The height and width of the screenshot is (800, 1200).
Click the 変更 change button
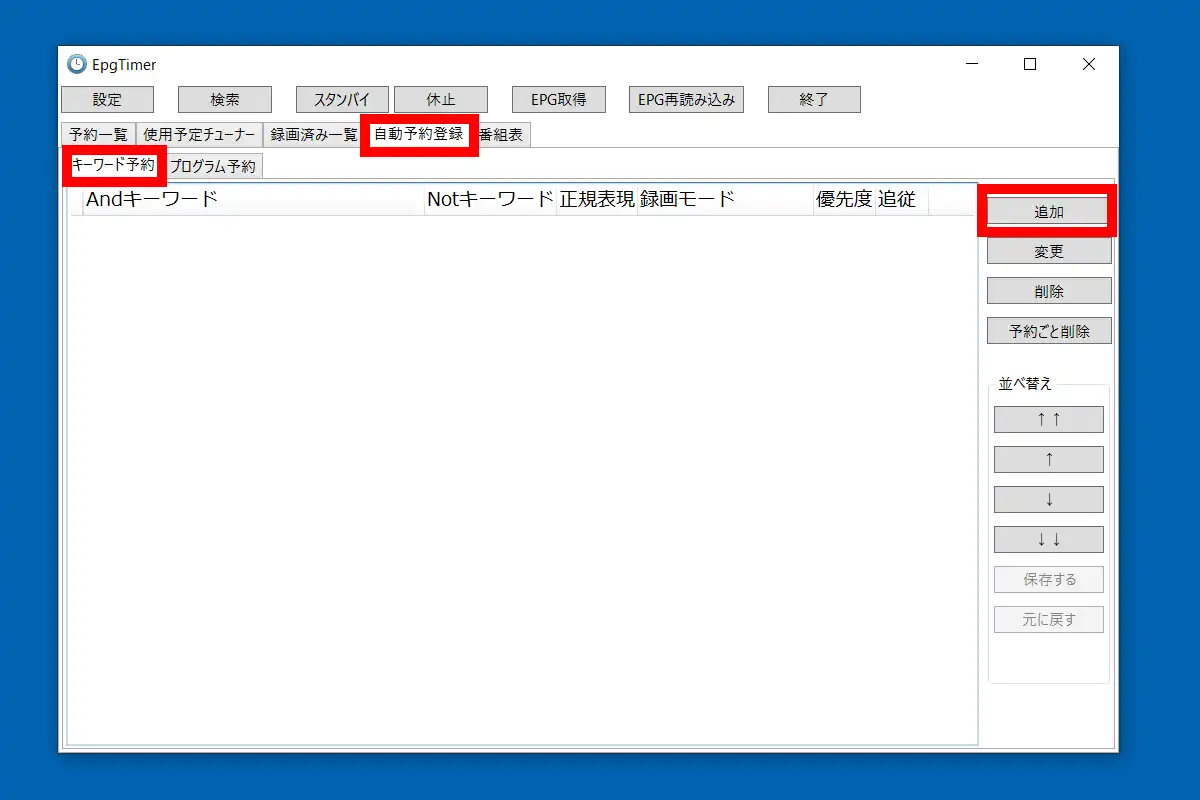[x=1049, y=251]
